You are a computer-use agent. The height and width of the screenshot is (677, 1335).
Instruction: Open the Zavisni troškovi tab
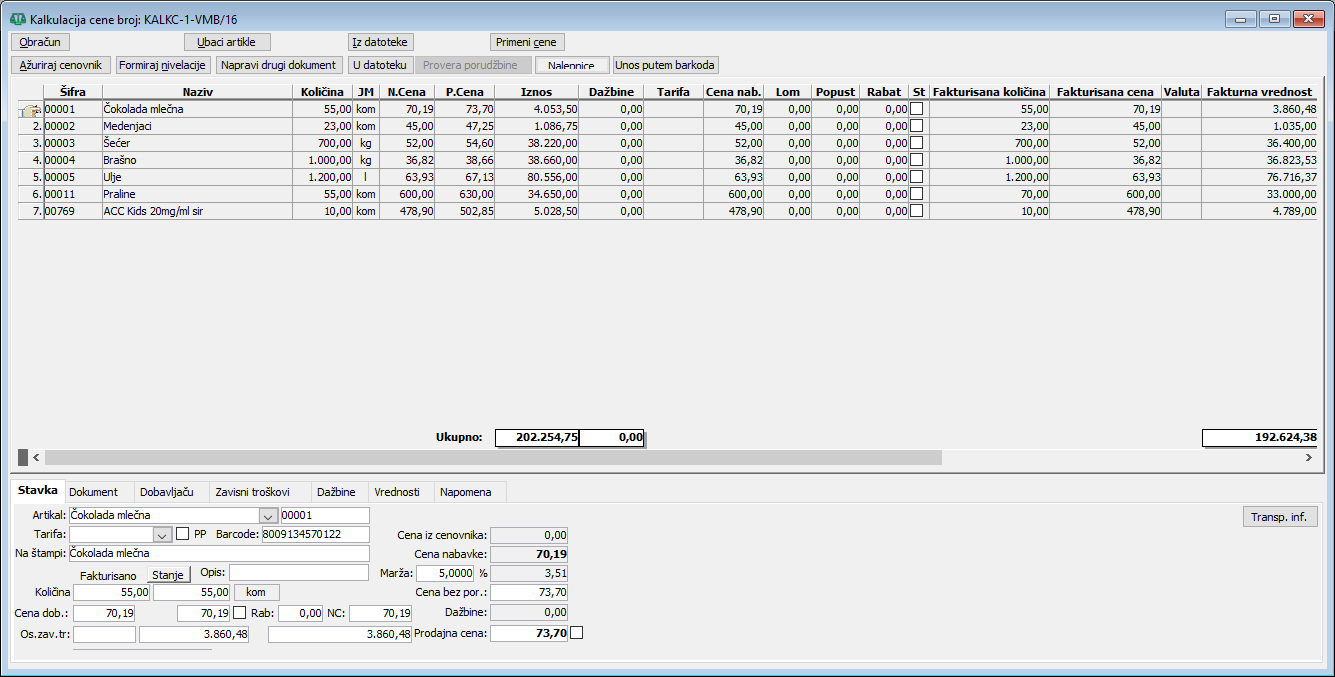tap(252, 492)
